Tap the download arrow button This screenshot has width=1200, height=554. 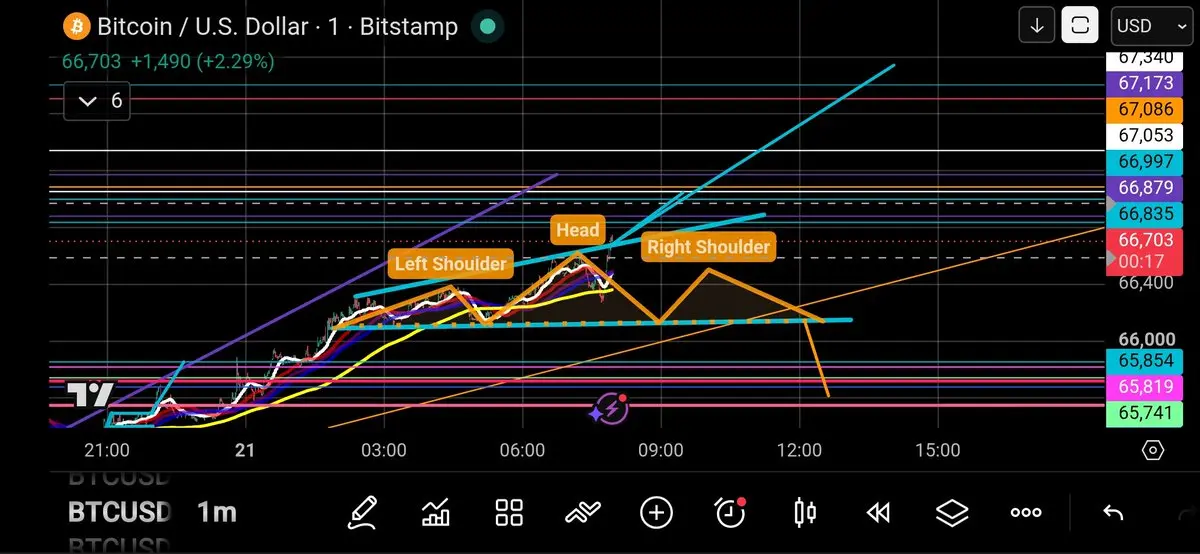pos(1037,26)
